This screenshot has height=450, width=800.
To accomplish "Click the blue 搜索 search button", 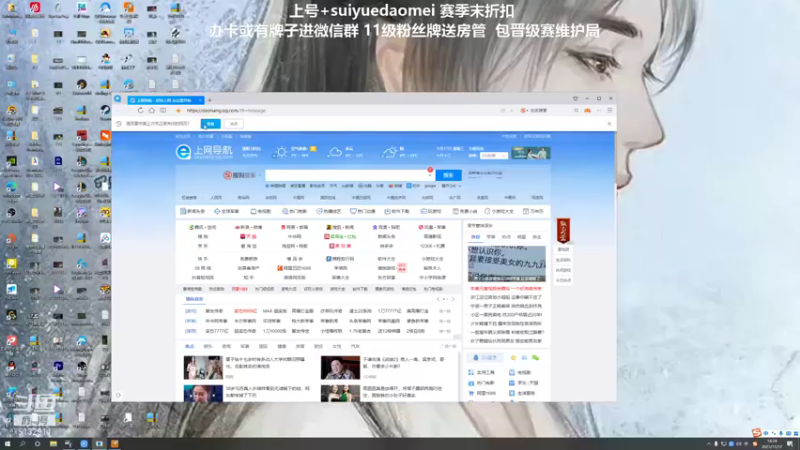I will [x=448, y=175].
